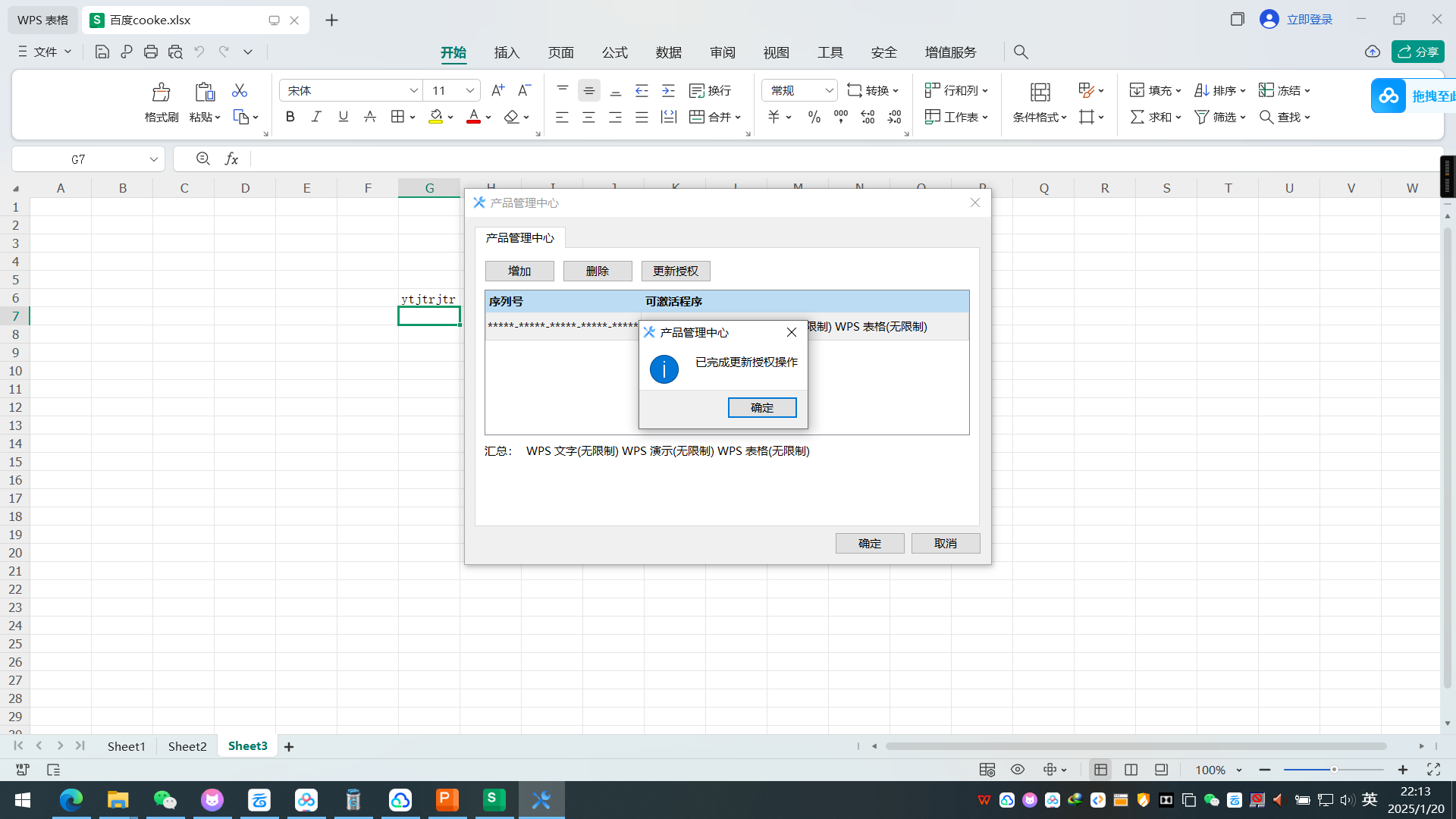
Task: Click the Format Painter brush icon
Action: (161, 92)
